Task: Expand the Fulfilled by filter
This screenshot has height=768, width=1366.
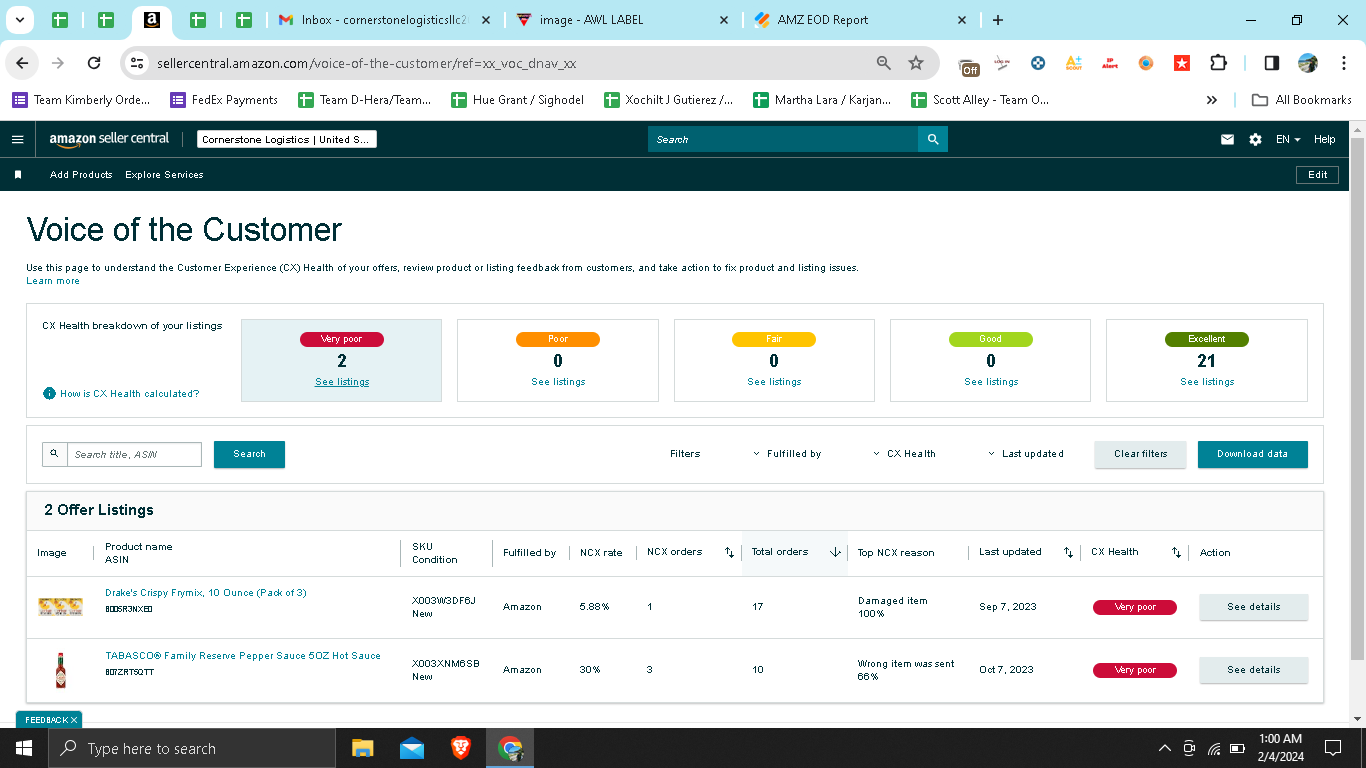Action: point(787,454)
